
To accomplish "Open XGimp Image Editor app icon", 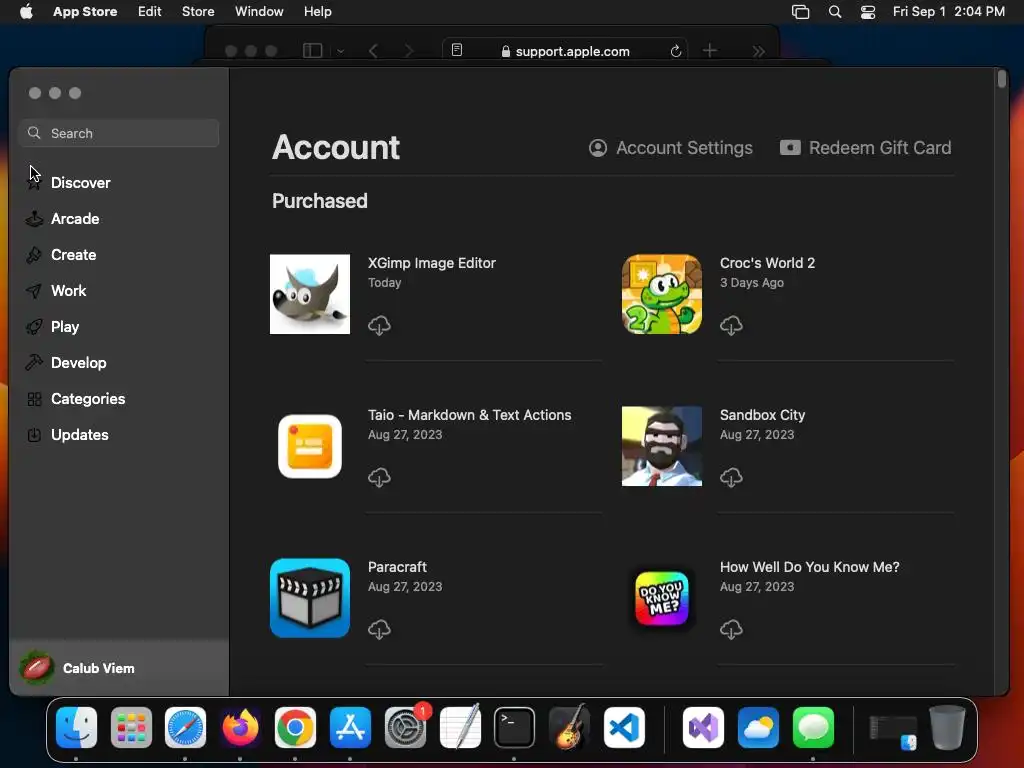I will pos(310,294).
